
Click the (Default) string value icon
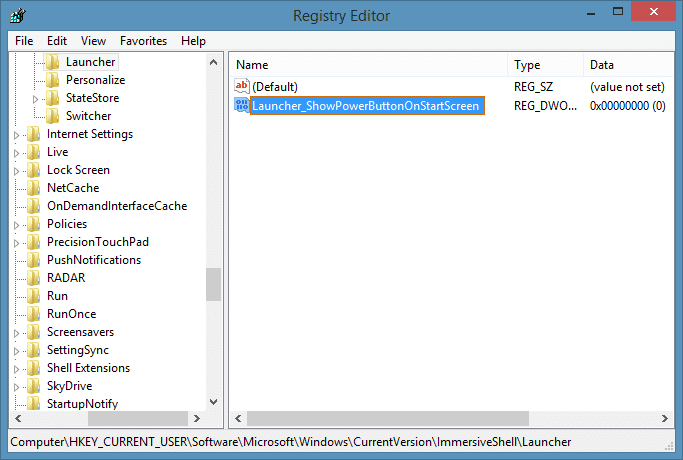(242, 86)
